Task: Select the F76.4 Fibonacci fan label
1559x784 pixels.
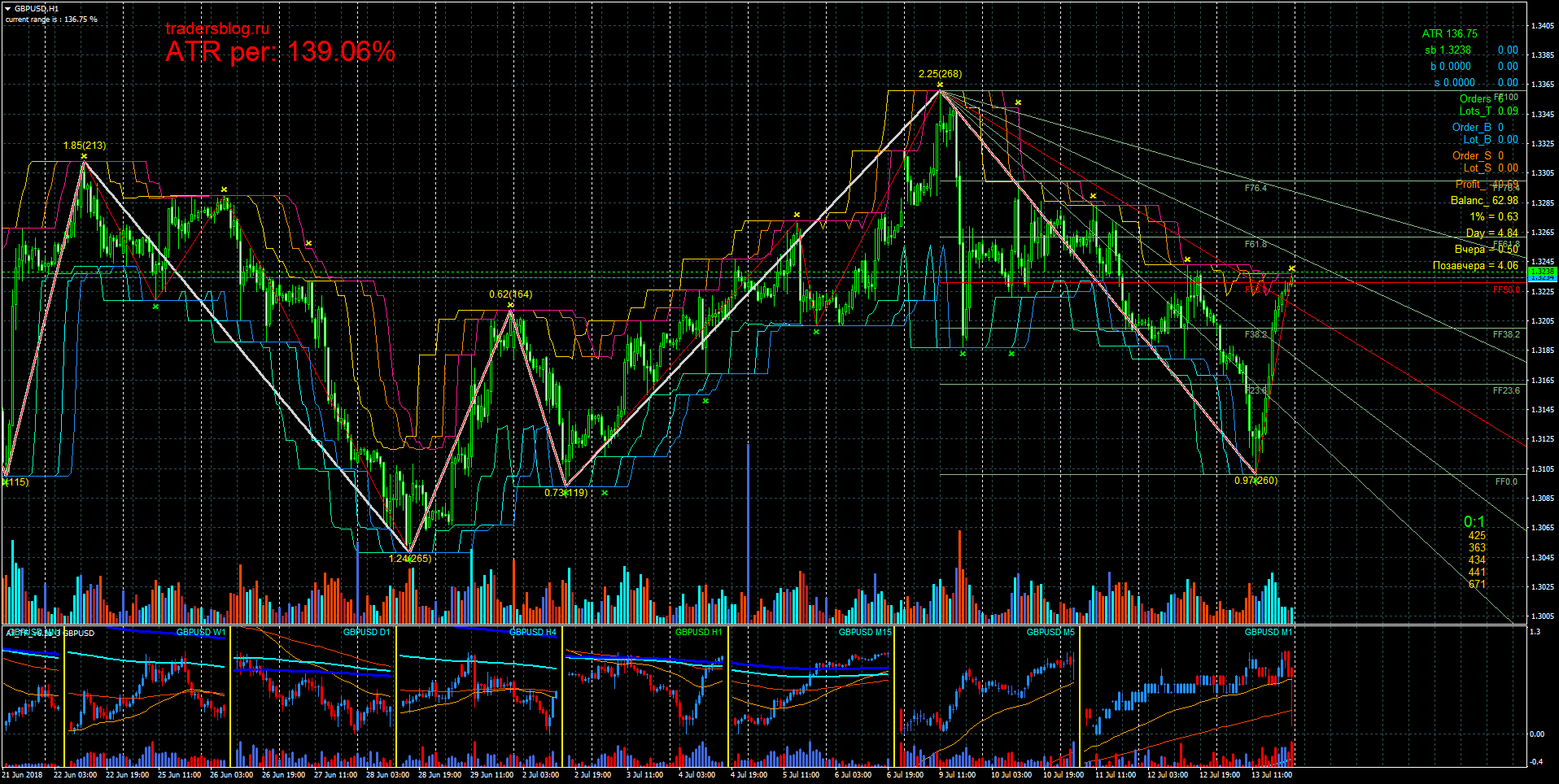Action: point(1255,188)
